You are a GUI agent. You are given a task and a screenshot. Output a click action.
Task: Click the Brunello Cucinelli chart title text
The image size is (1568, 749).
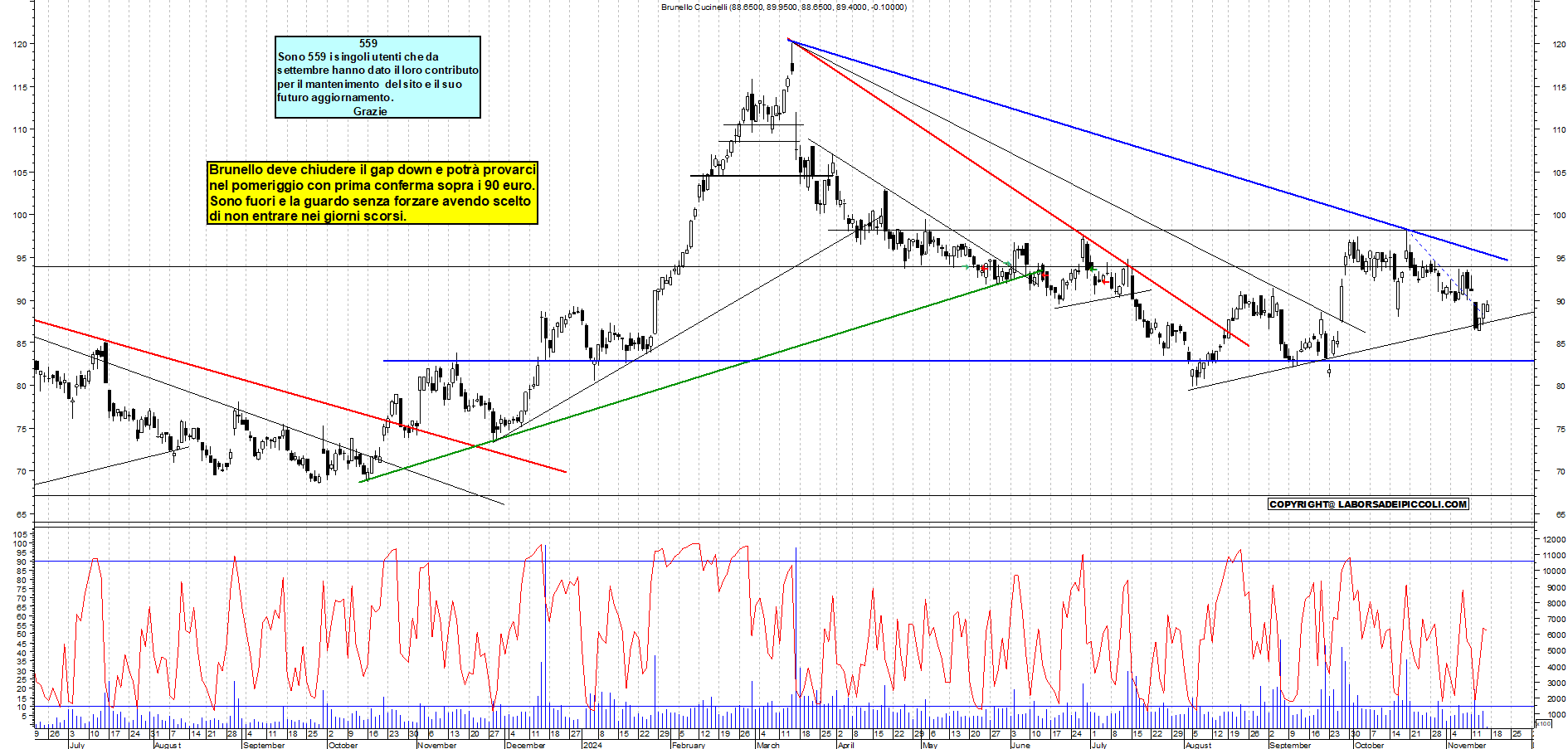pos(783,7)
